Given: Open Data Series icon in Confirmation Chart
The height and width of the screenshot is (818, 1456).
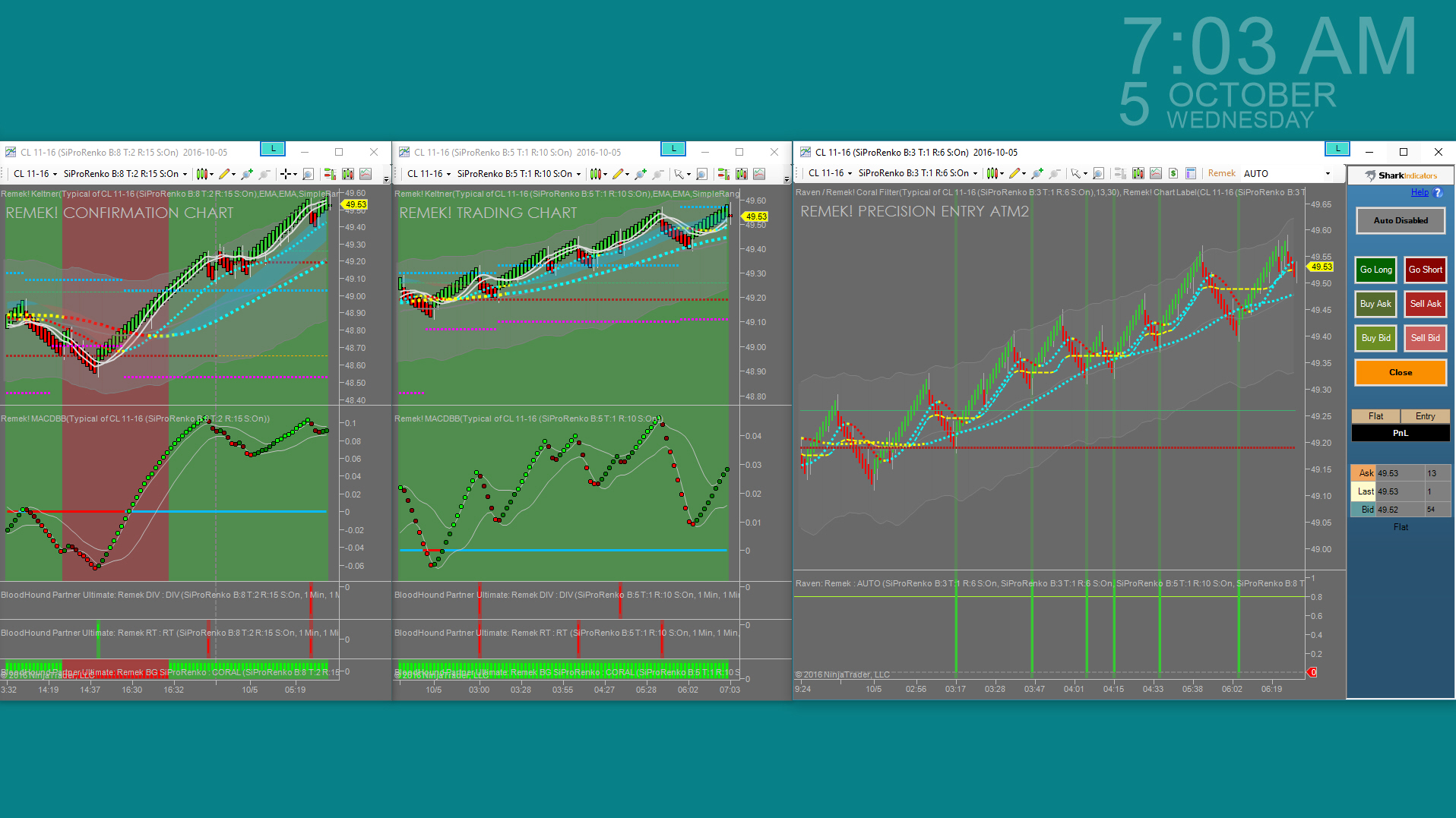Looking at the screenshot, I should point(348,174).
